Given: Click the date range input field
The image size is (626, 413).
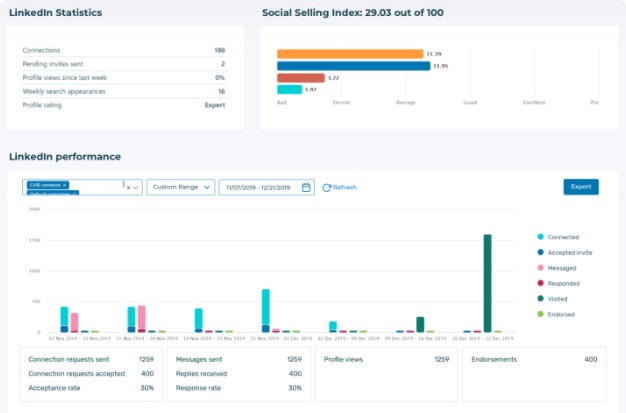Looking at the screenshot, I should pyautogui.click(x=266, y=187).
